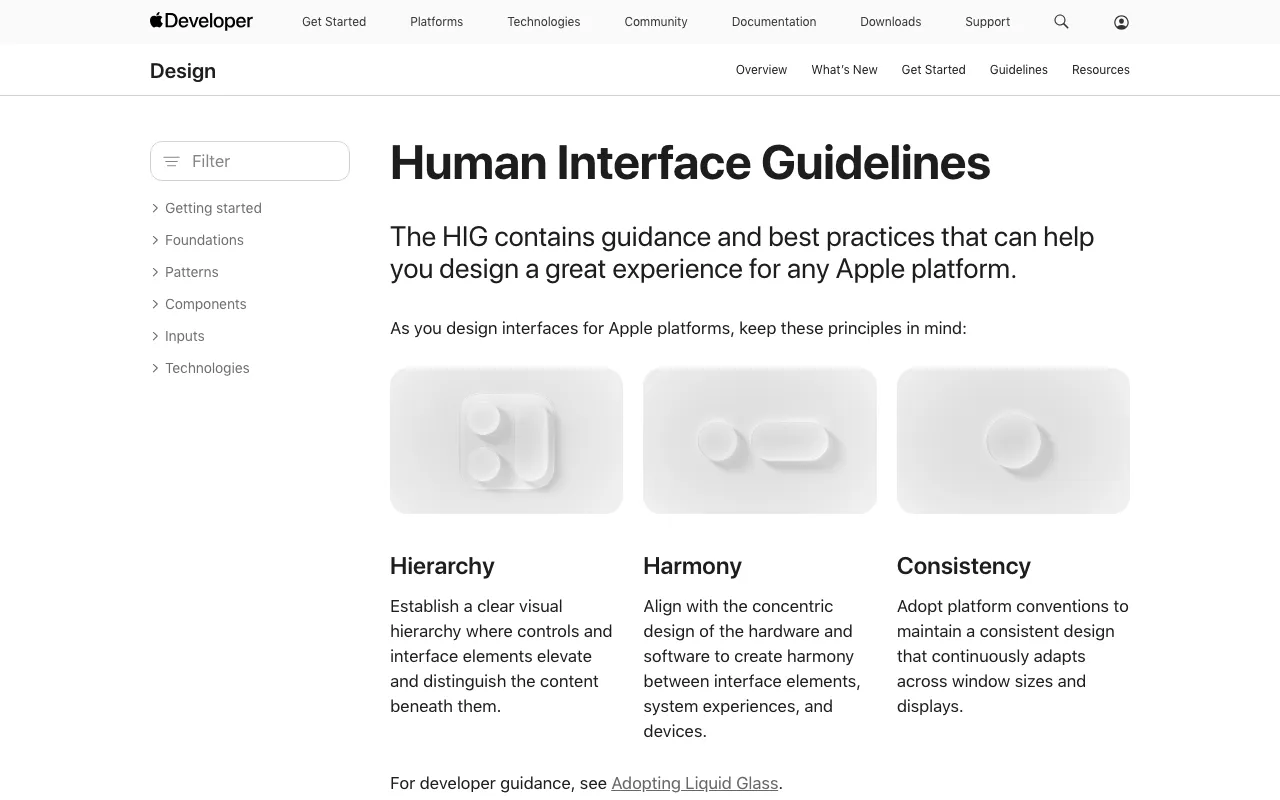Image resolution: width=1280 pixels, height=800 pixels.
Task: Expand the Components chevron
Action: (155, 304)
